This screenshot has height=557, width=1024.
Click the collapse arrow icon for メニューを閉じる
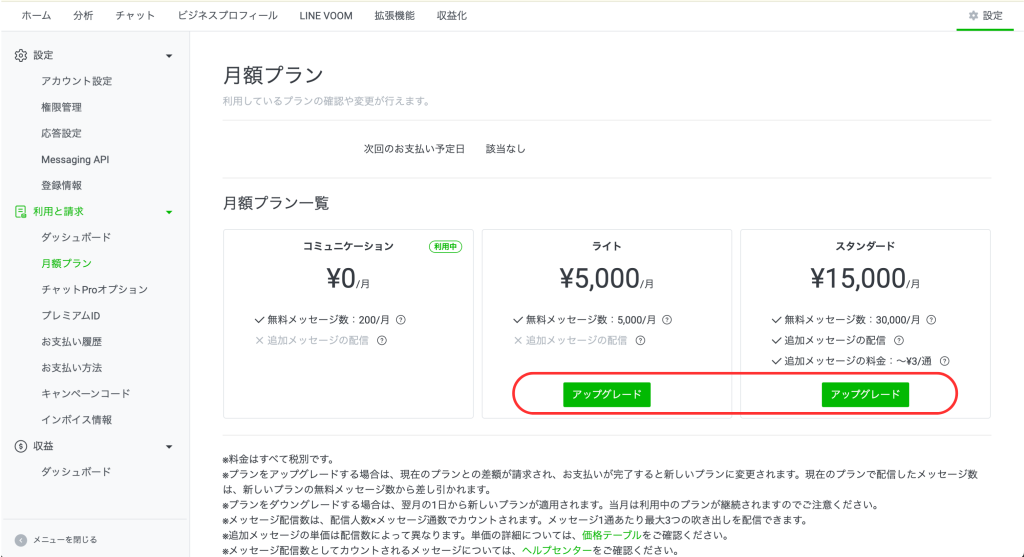(20, 539)
